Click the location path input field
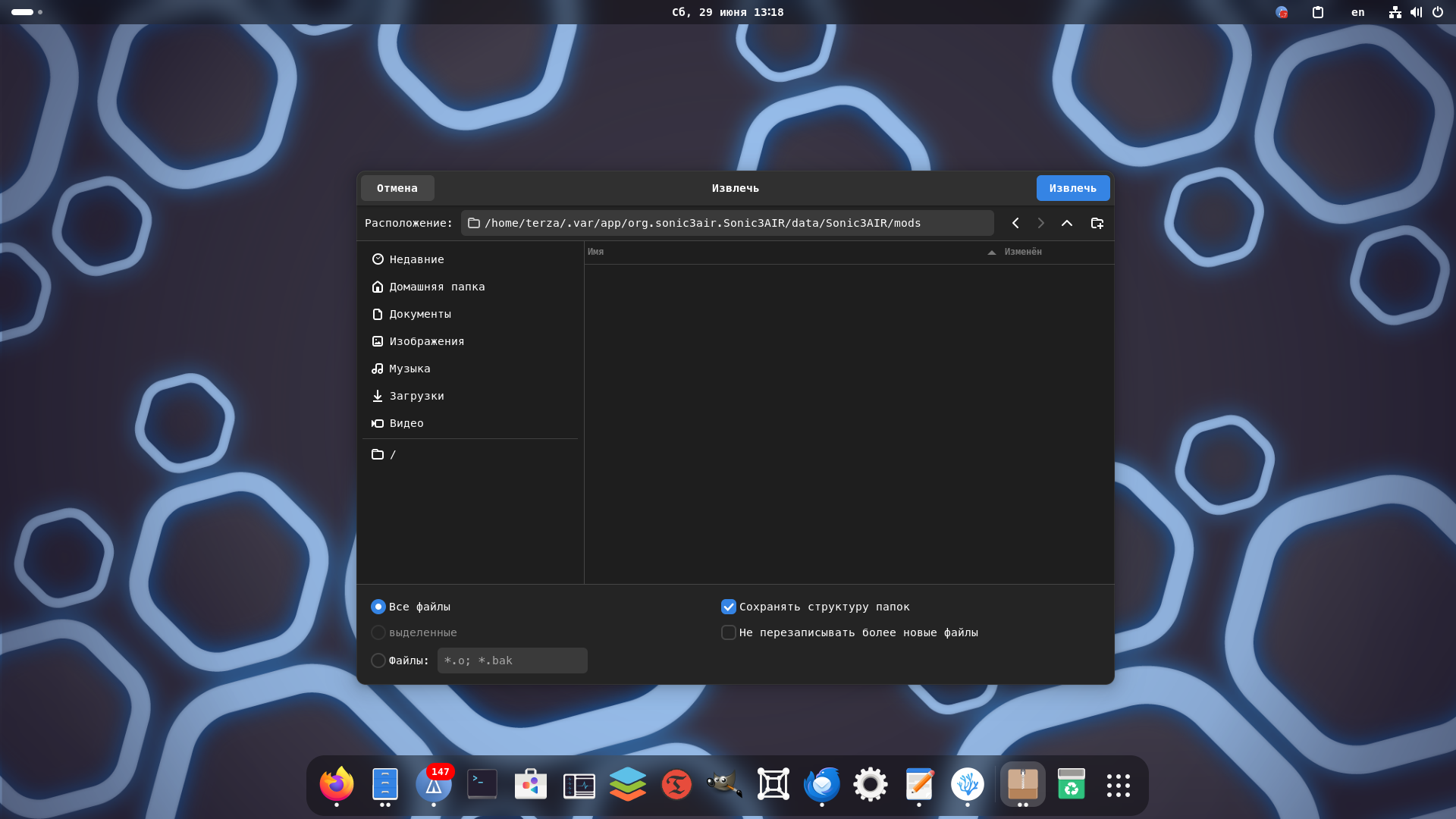 click(727, 223)
